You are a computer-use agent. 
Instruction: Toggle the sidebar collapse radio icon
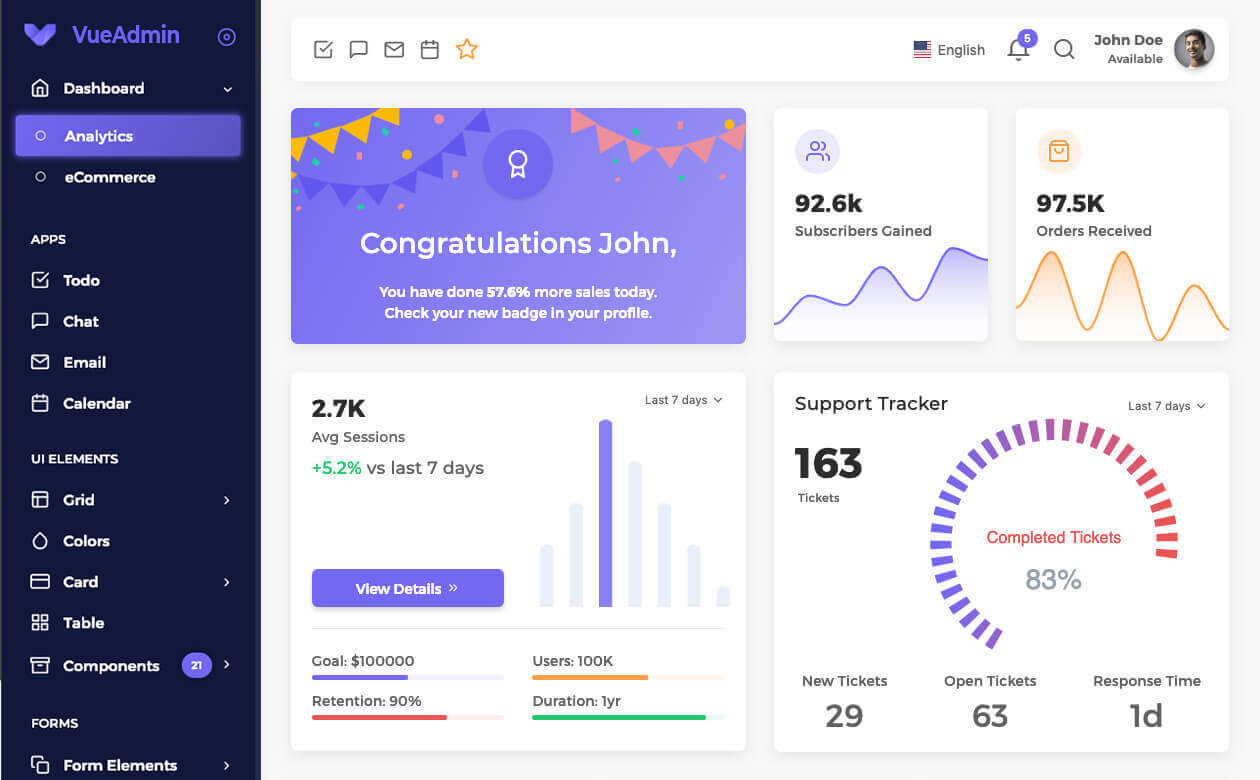click(x=226, y=37)
